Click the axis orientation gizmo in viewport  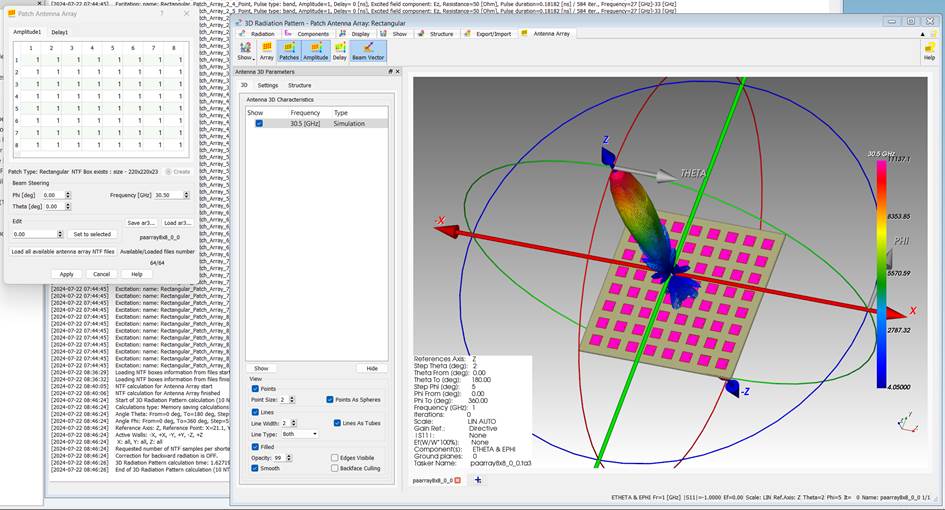907,421
